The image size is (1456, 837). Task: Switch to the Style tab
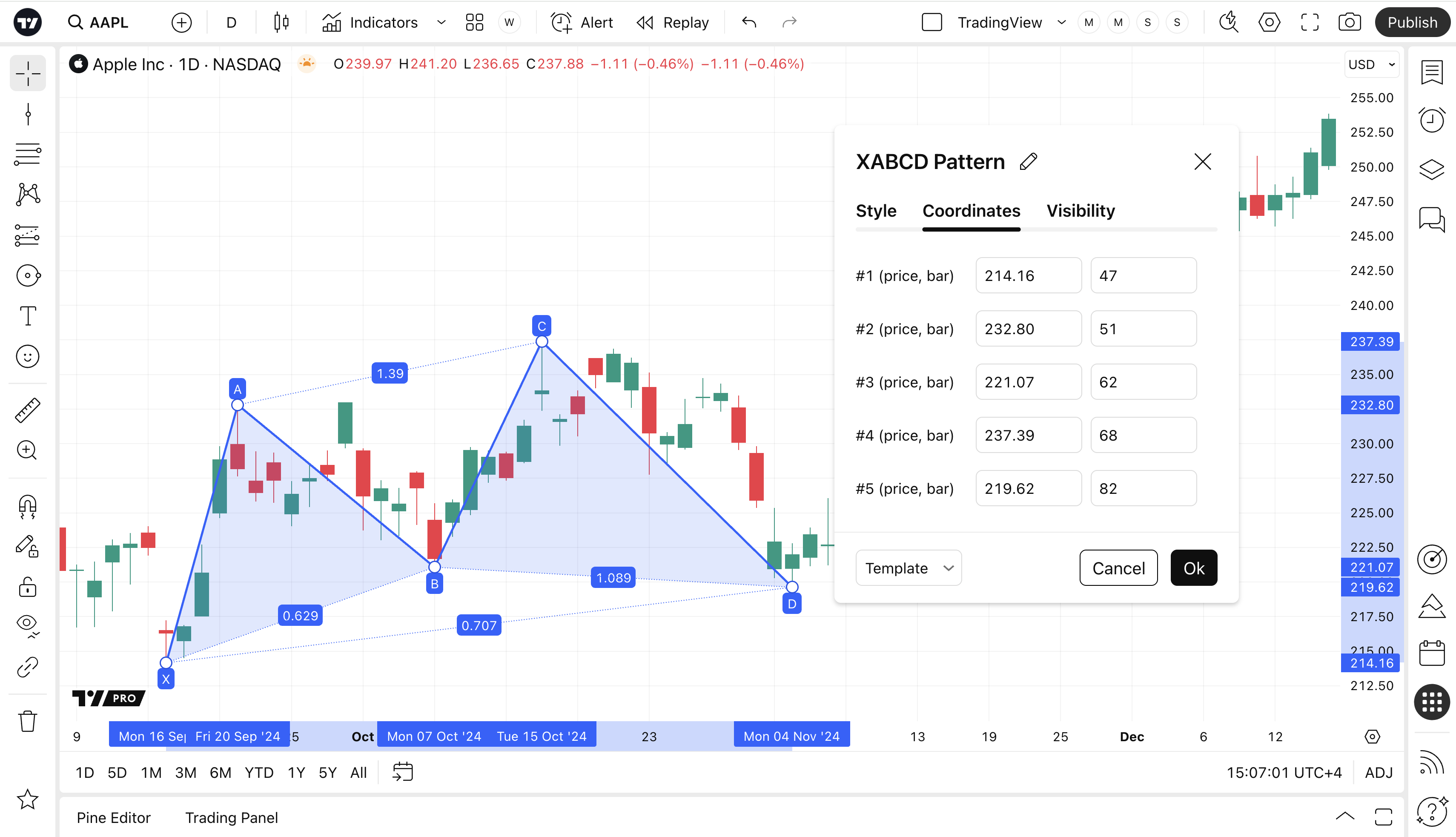[x=875, y=211]
